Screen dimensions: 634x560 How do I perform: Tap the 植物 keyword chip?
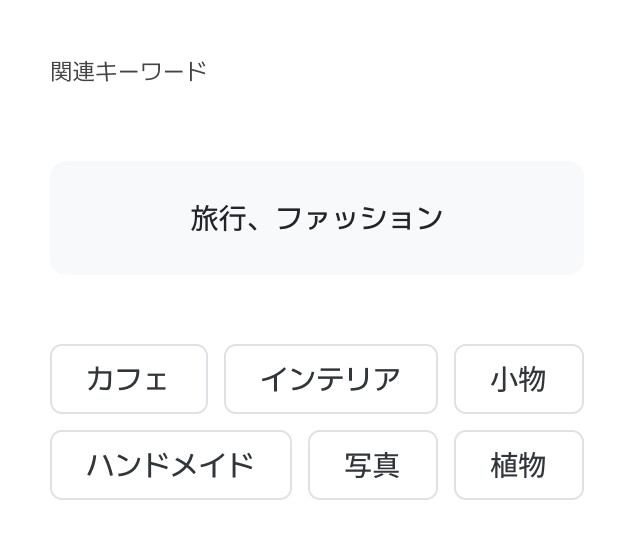518,465
